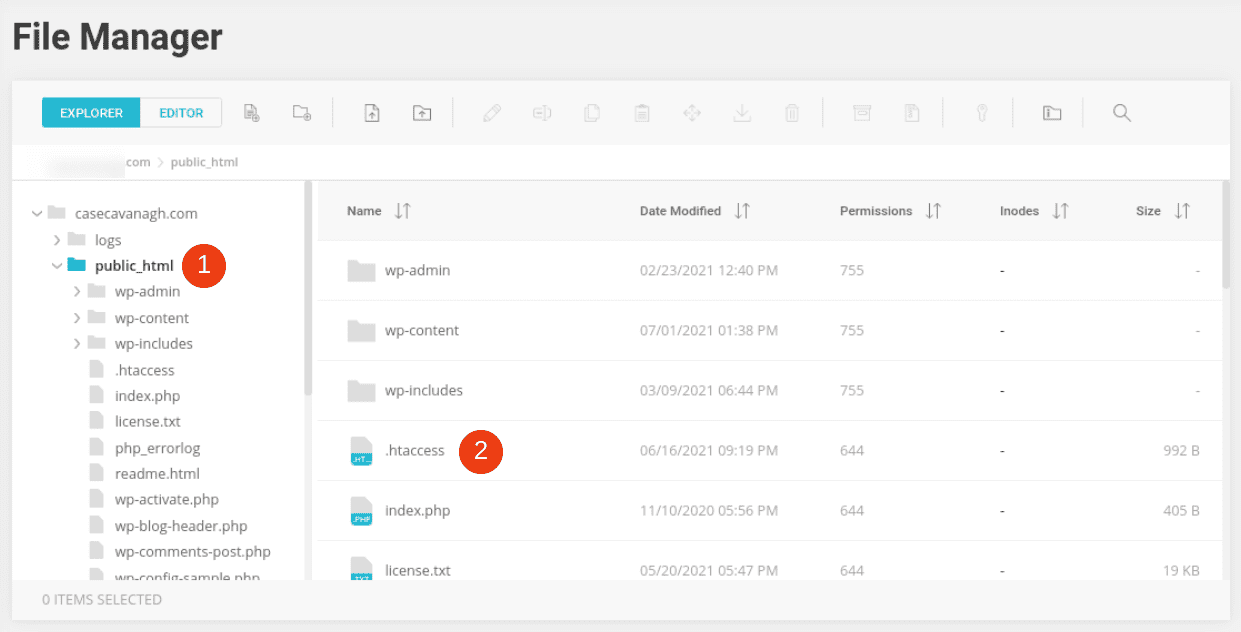Collapse the public_html tree branch
The image size is (1241, 632).
coord(57,265)
